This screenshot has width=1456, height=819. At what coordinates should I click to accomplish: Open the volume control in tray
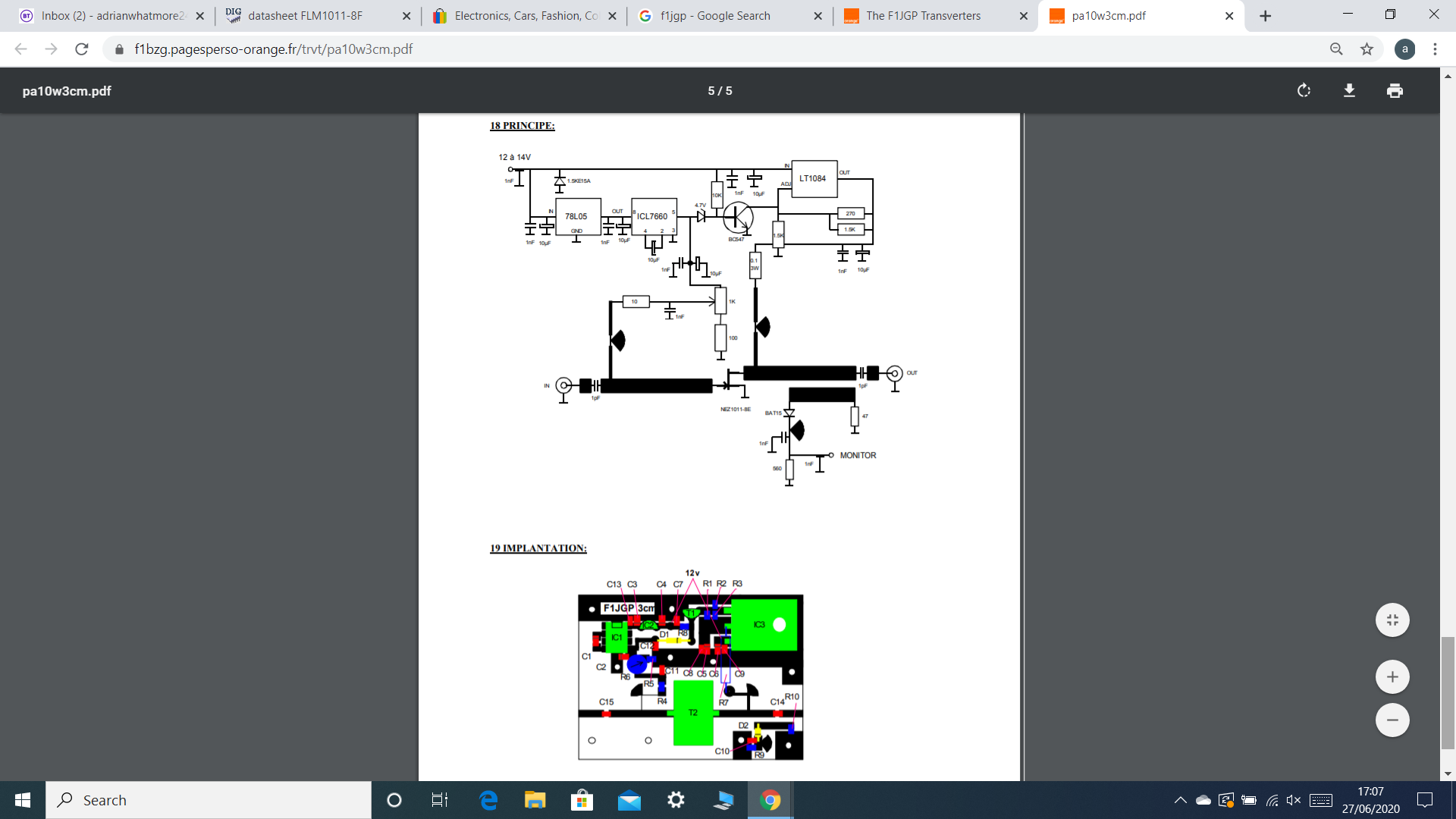tap(1294, 800)
